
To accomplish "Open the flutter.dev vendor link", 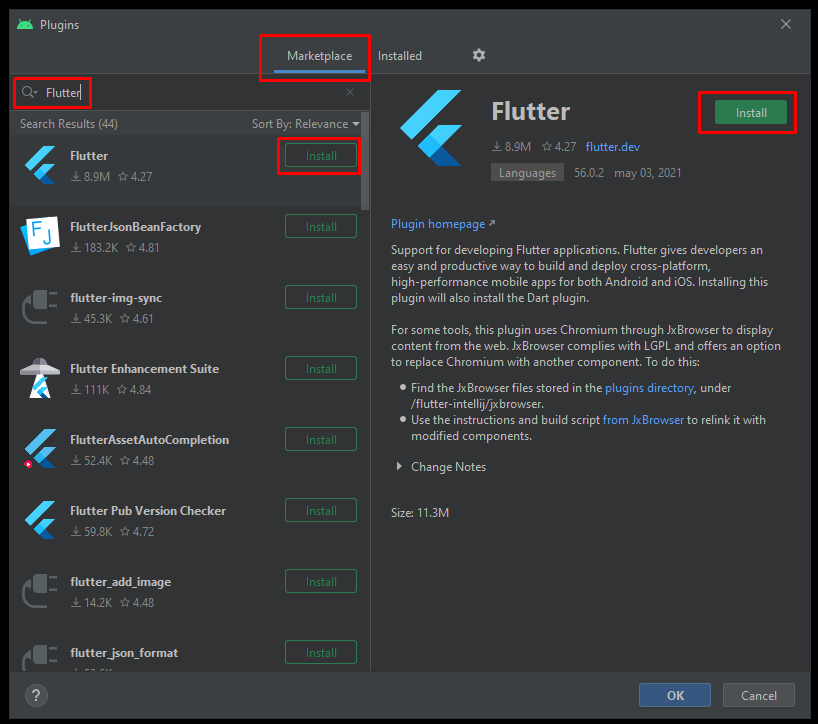I will (x=612, y=147).
